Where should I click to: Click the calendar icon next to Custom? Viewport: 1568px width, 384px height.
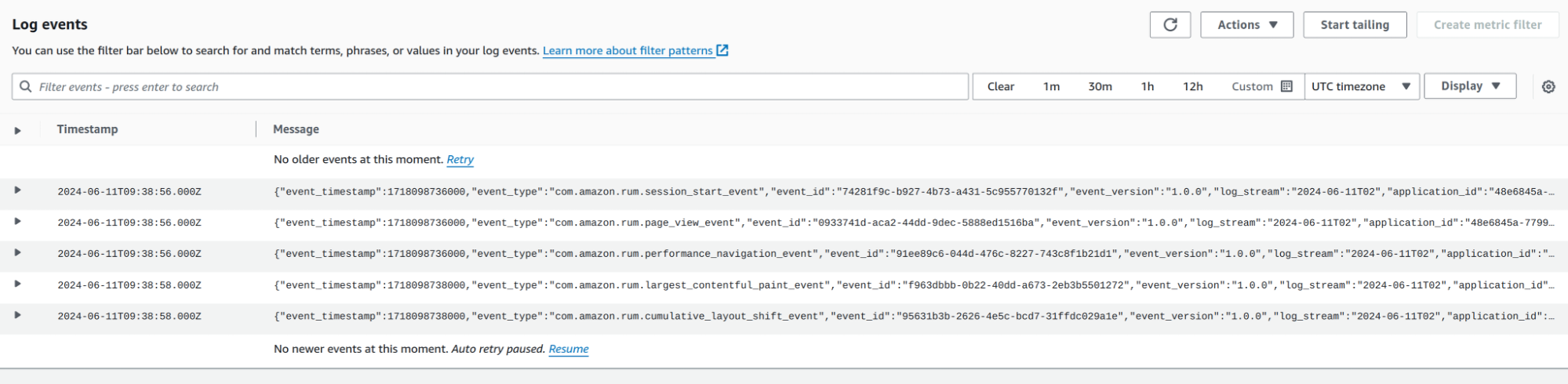click(1286, 86)
